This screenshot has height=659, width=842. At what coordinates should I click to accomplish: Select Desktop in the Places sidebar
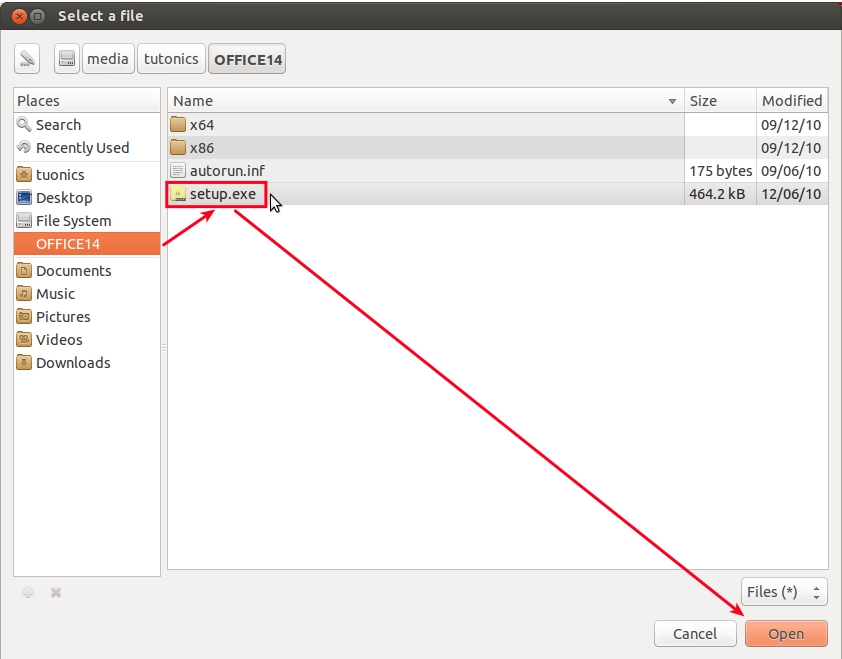coord(62,197)
